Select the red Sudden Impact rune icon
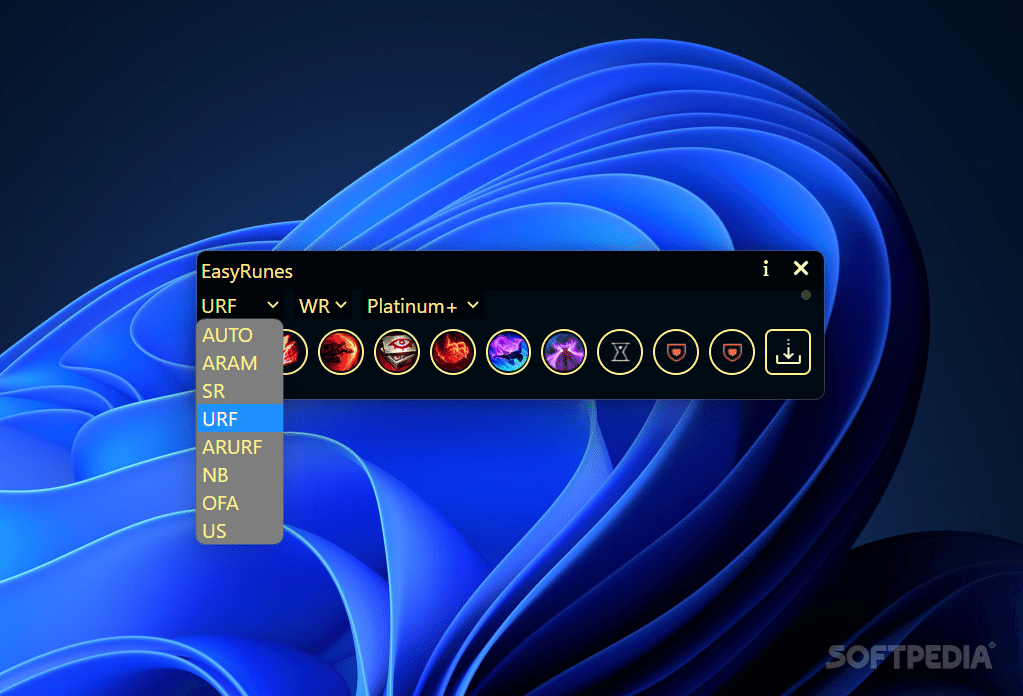Viewport: 1023px width, 696px height. click(341, 352)
